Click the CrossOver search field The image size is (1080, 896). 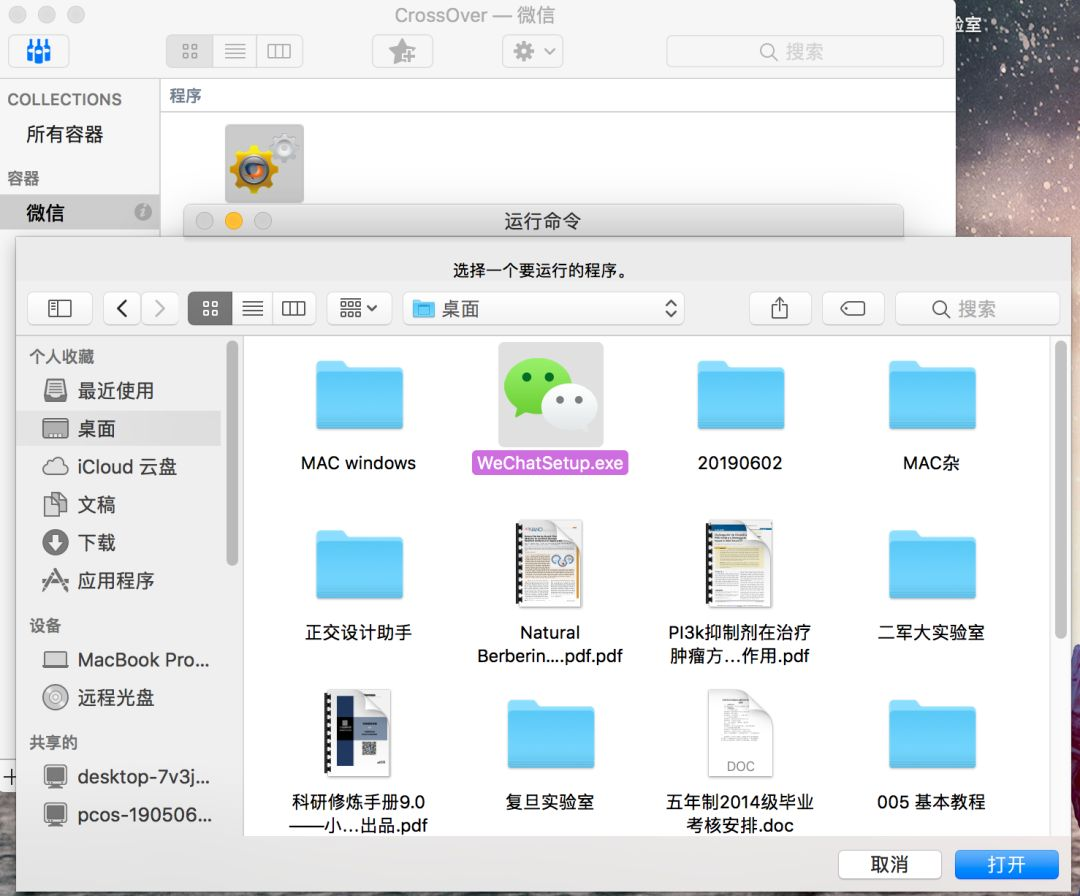click(804, 52)
